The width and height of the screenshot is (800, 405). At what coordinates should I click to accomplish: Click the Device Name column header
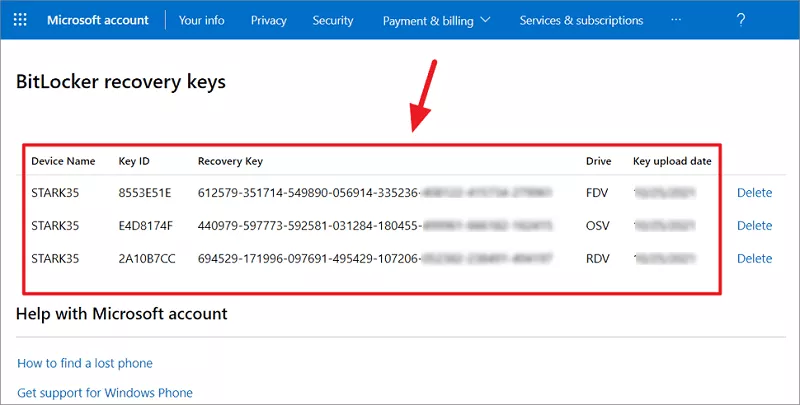pyautogui.click(x=63, y=161)
